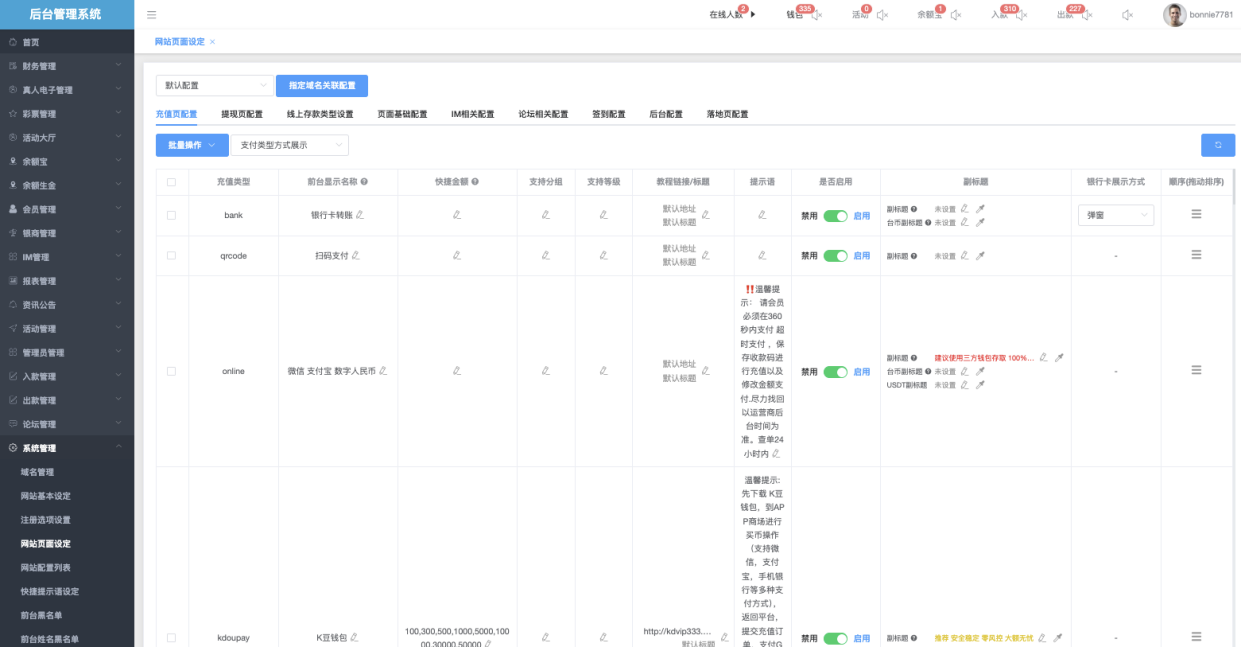Open the 支付类型方式展示 dropdown
1241x647 pixels.
point(289,145)
